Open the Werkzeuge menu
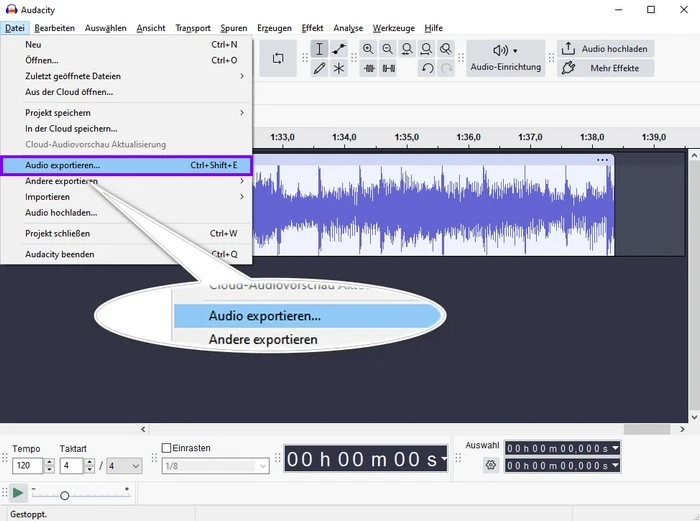The width and height of the screenshot is (700, 521). [394, 28]
